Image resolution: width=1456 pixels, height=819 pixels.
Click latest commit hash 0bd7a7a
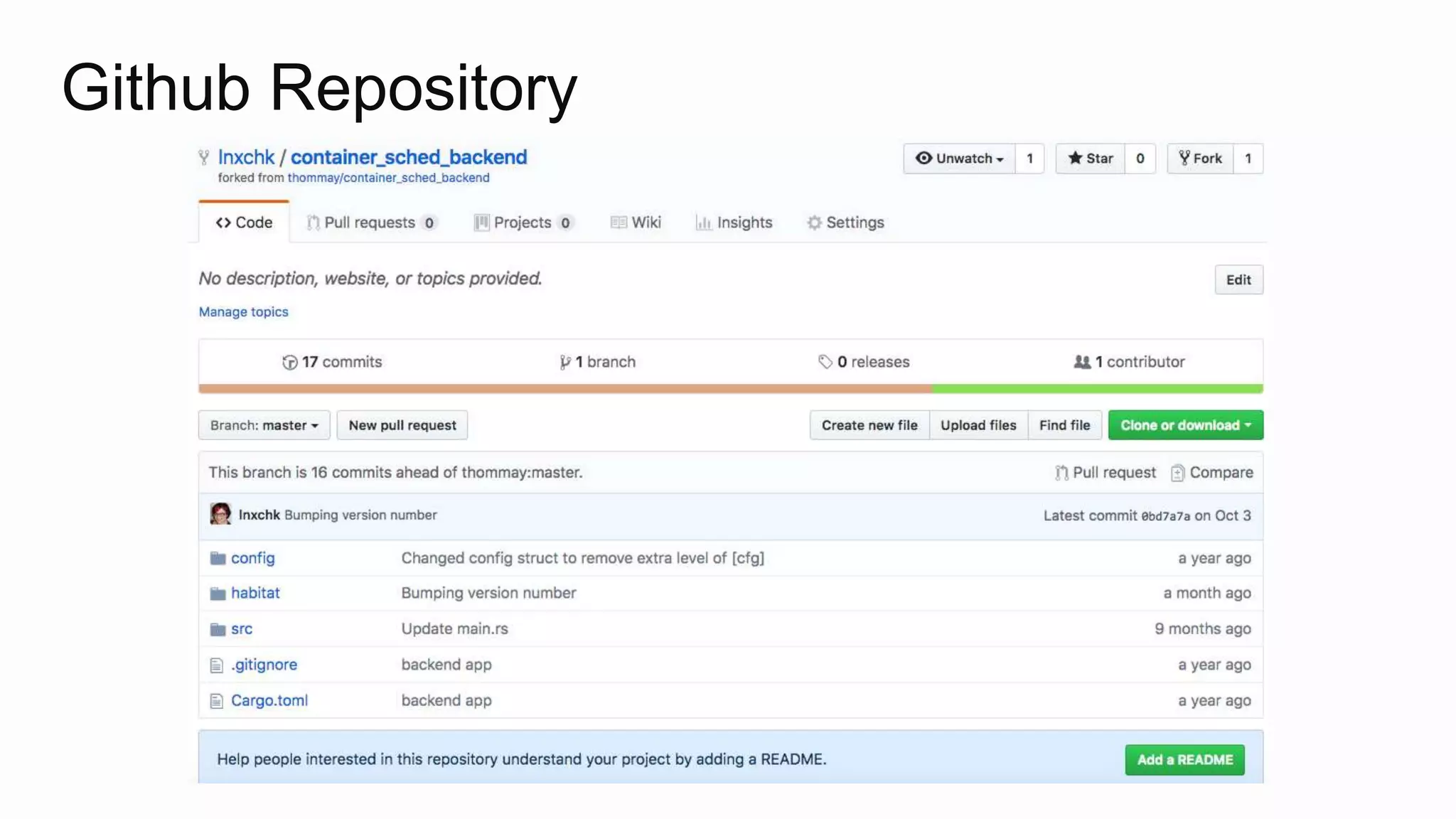pos(1165,516)
